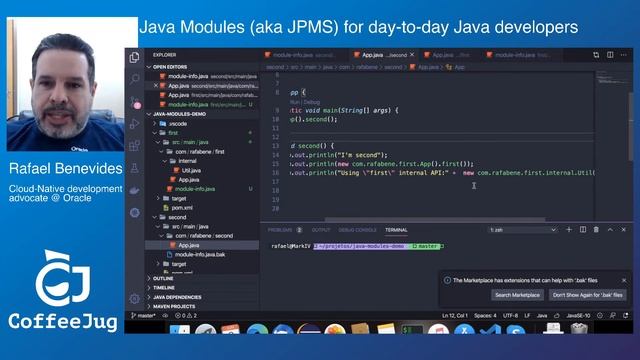Screen dimensions: 640x360
Task: Click the sync changes cloud icon in status bar
Action: [x=165, y=316]
